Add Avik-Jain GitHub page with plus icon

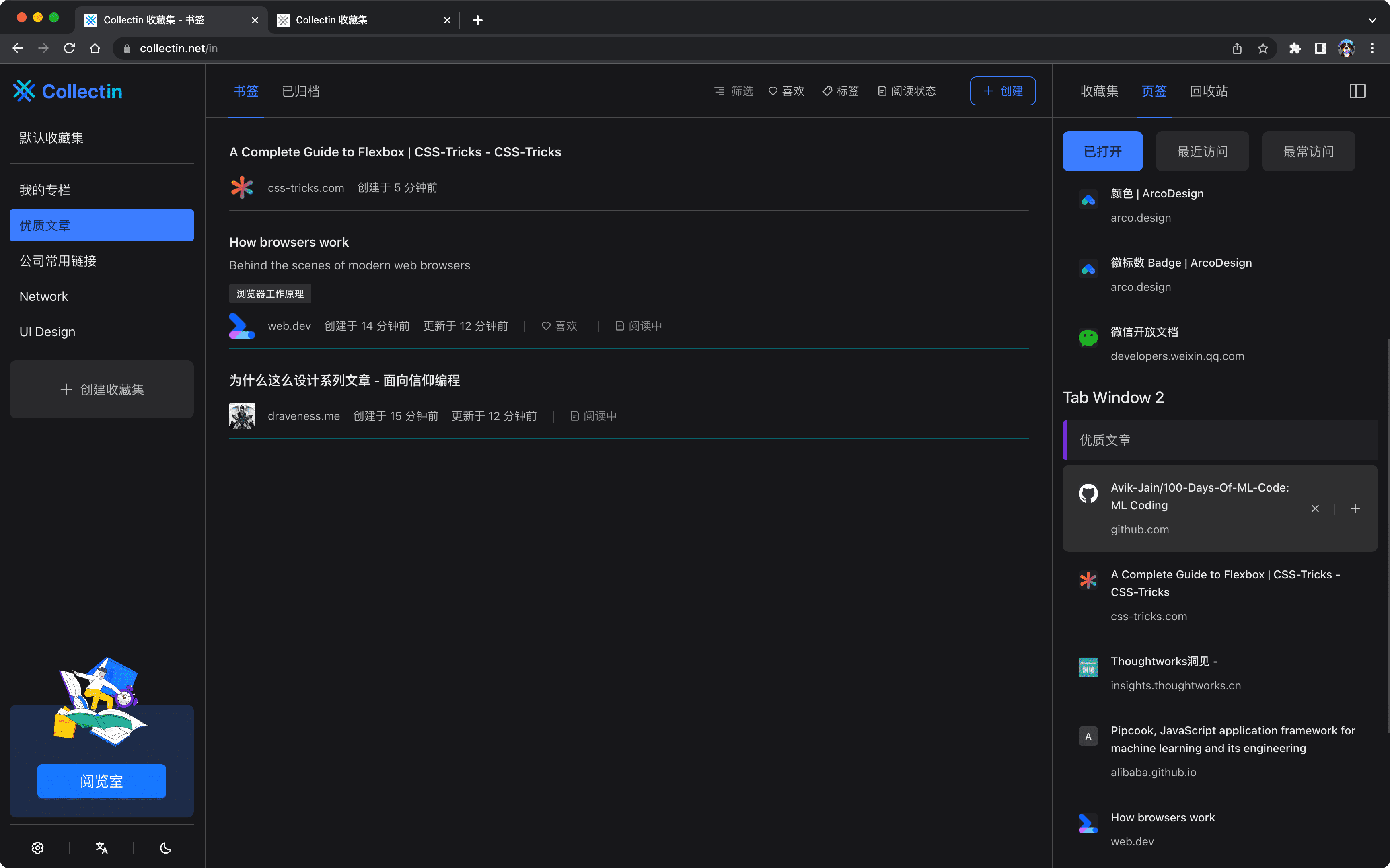[x=1355, y=509]
